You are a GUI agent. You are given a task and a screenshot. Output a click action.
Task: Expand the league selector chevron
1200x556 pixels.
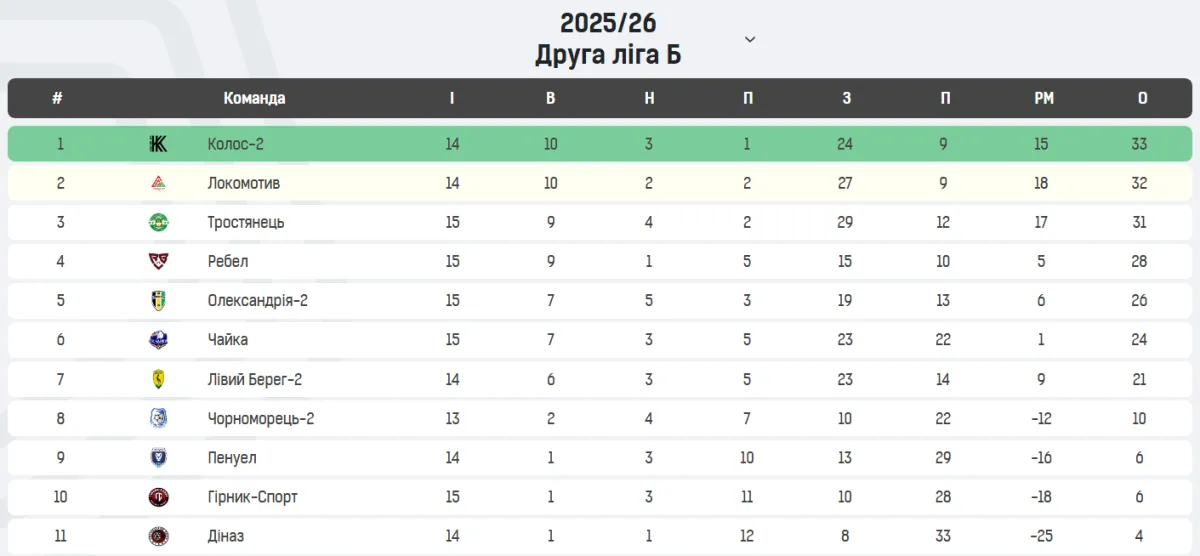click(x=750, y=39)
